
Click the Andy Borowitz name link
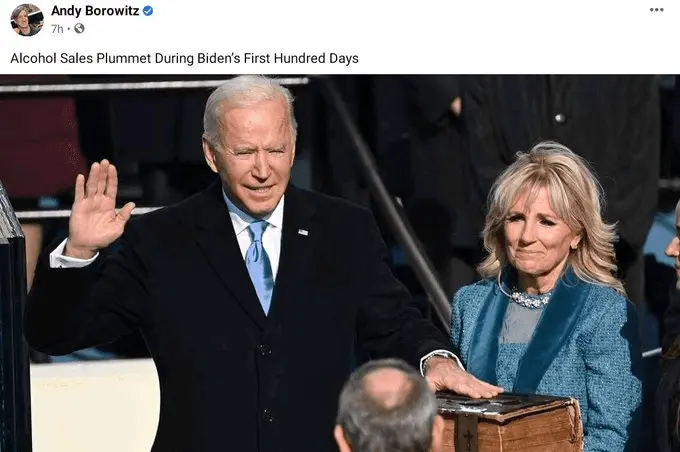95,11
